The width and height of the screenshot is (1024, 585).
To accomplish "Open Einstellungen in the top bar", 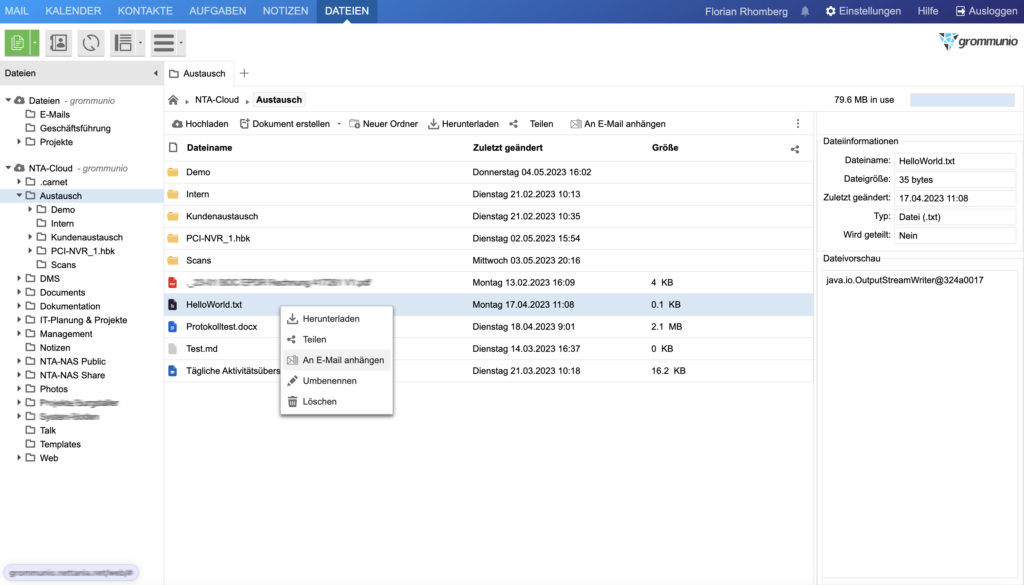I will click(x=863, y=11).
